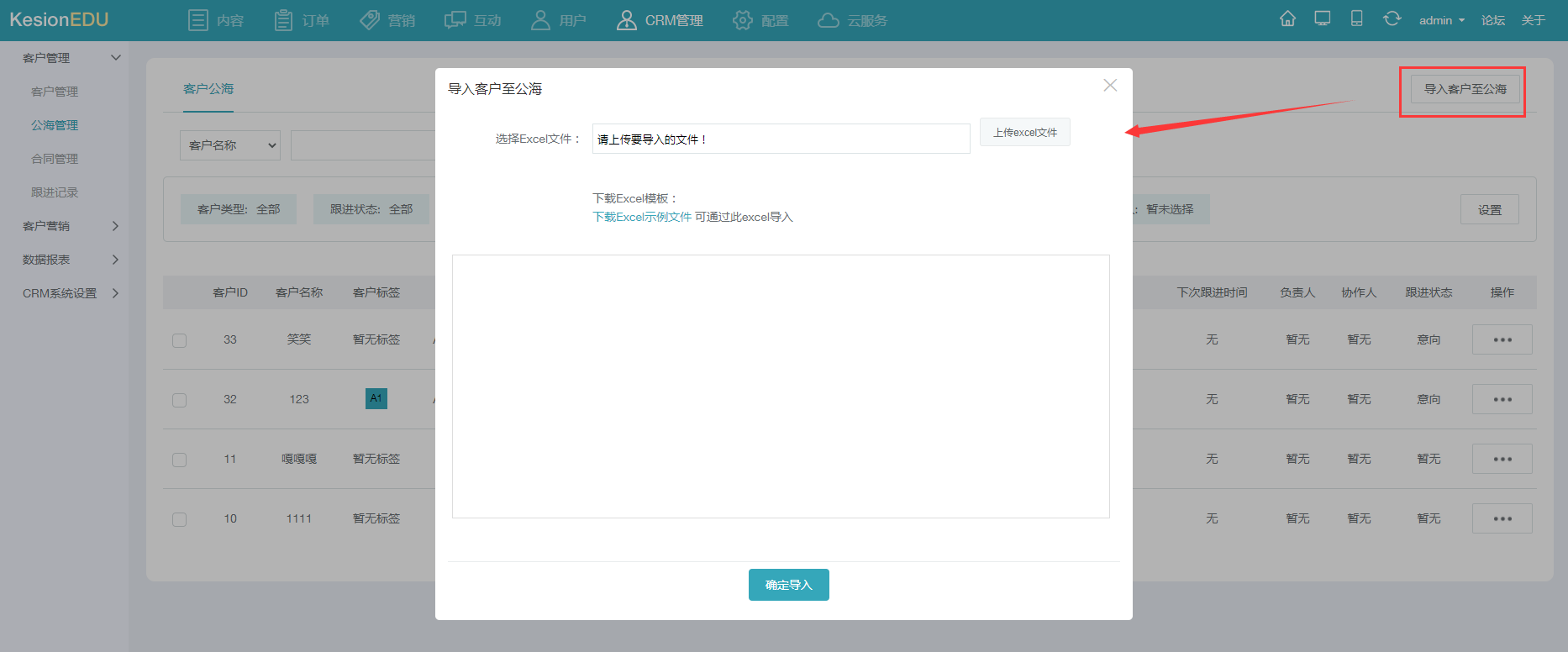Open actions menu for customer 32
Image resolution: width=1568 pixels, height=652 pixels.
pos(1502,399)
